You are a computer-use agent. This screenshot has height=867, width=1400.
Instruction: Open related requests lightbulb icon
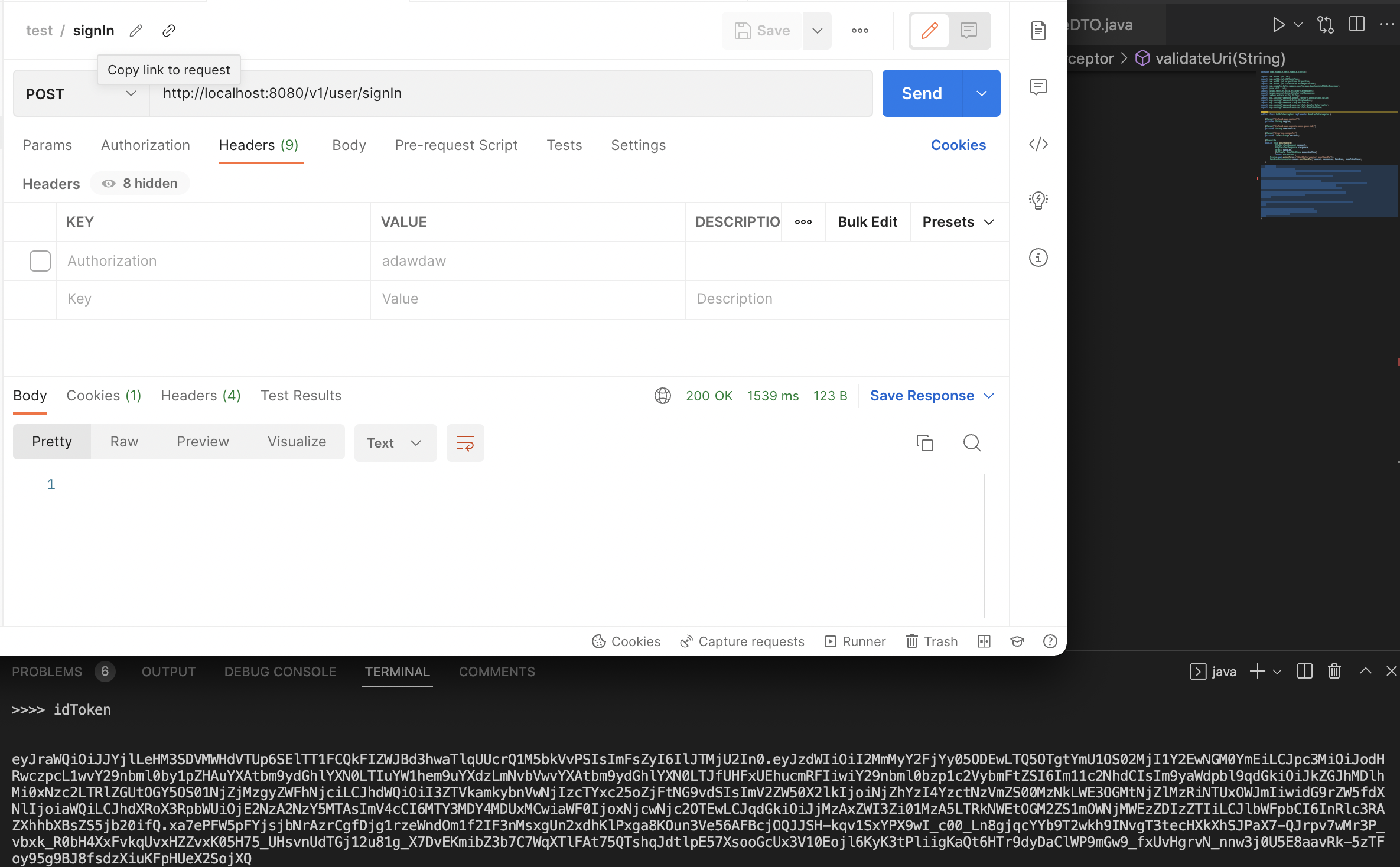coord(1038,201)
